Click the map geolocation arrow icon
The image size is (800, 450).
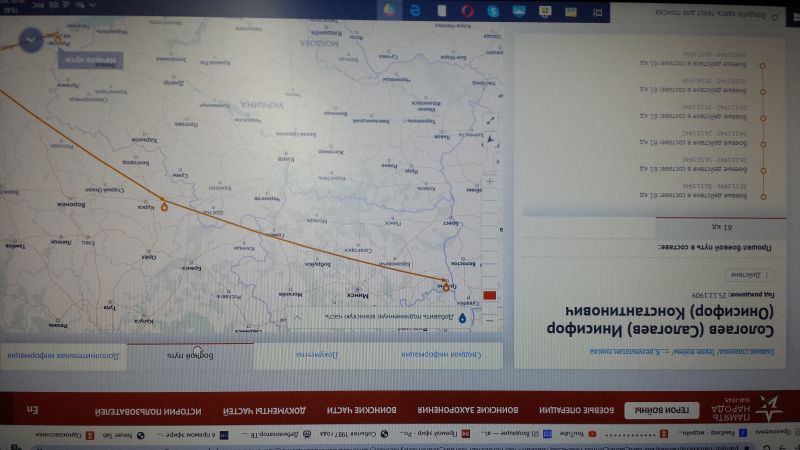pos(490,139)
